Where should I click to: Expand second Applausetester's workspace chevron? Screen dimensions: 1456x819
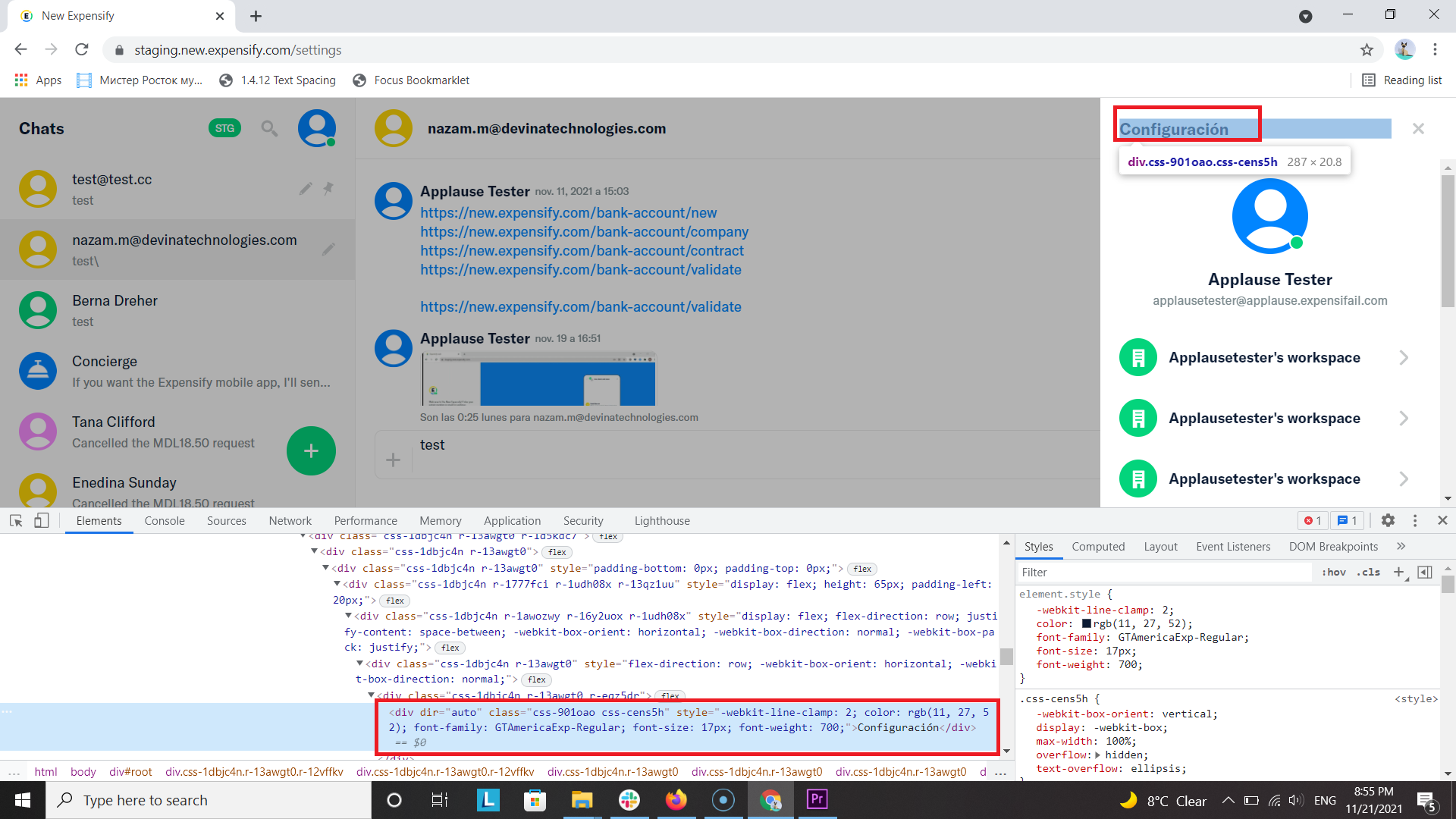pos(1404,418)
